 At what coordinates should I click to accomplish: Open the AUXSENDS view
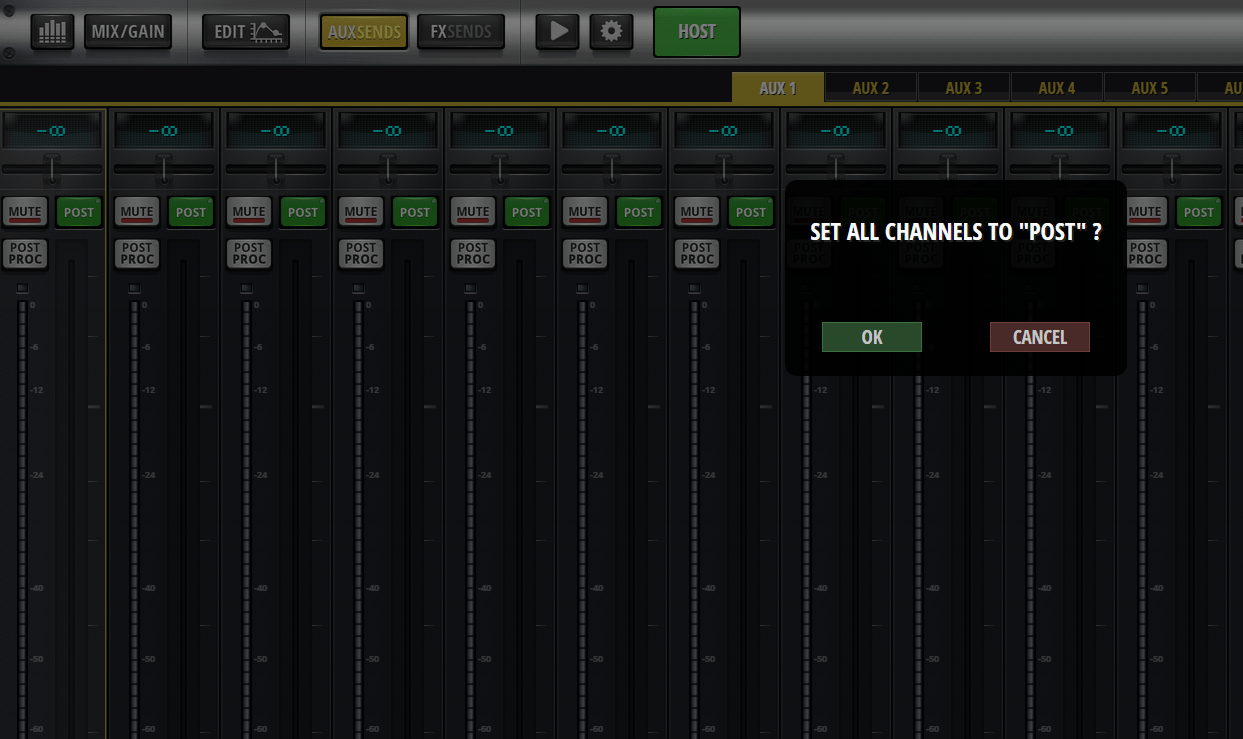[363, 31]
